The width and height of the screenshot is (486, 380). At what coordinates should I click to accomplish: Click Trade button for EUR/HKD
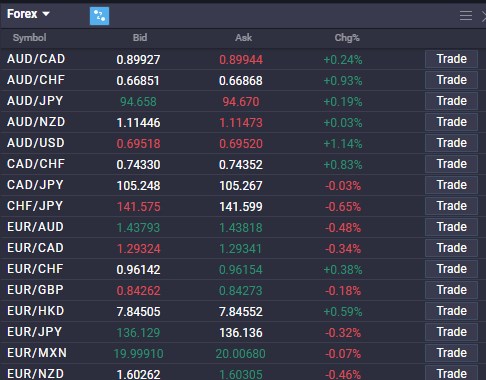[x=451, y=311]
